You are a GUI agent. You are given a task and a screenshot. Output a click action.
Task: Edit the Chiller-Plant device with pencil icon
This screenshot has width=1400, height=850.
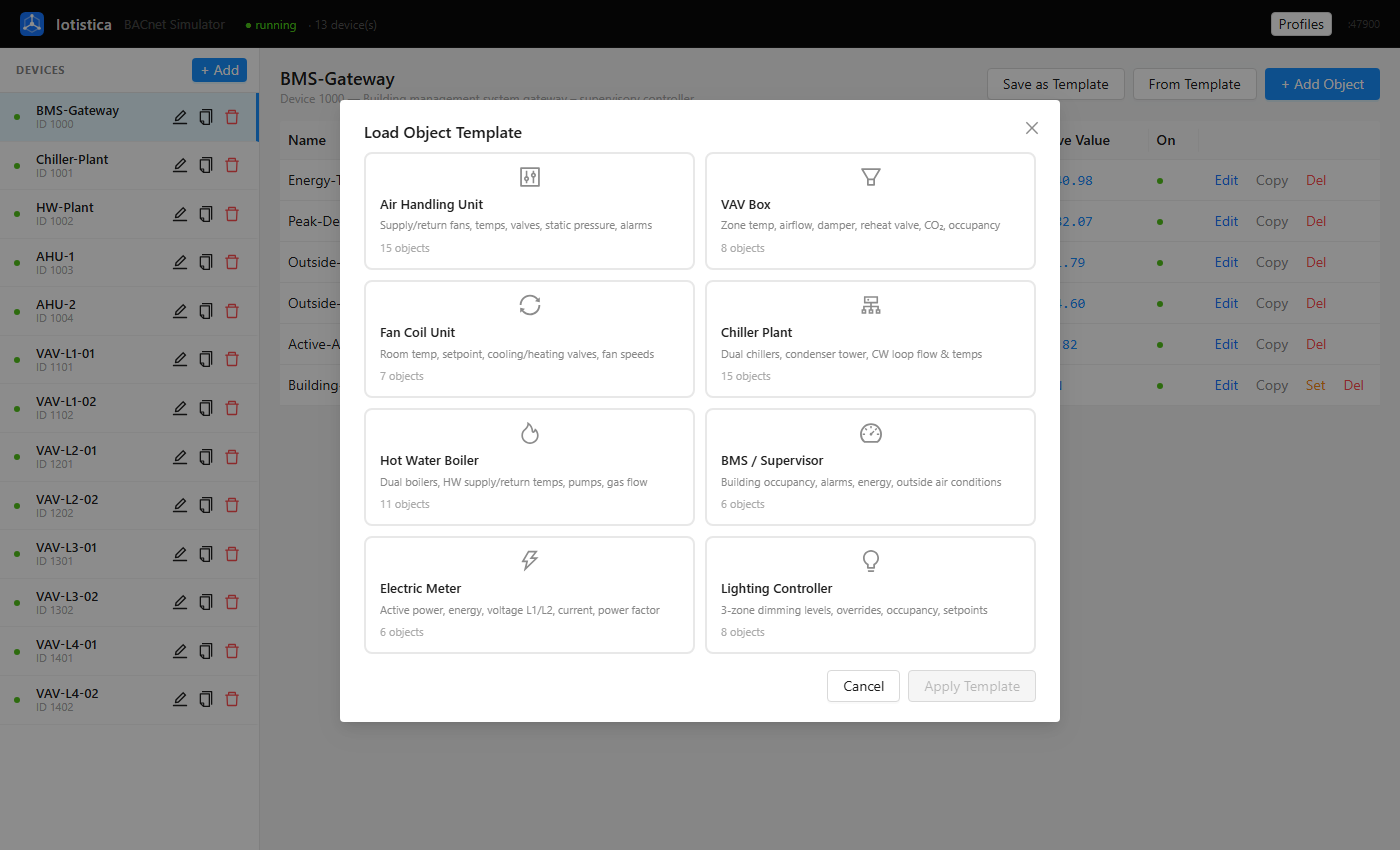(x=180, y=165)
